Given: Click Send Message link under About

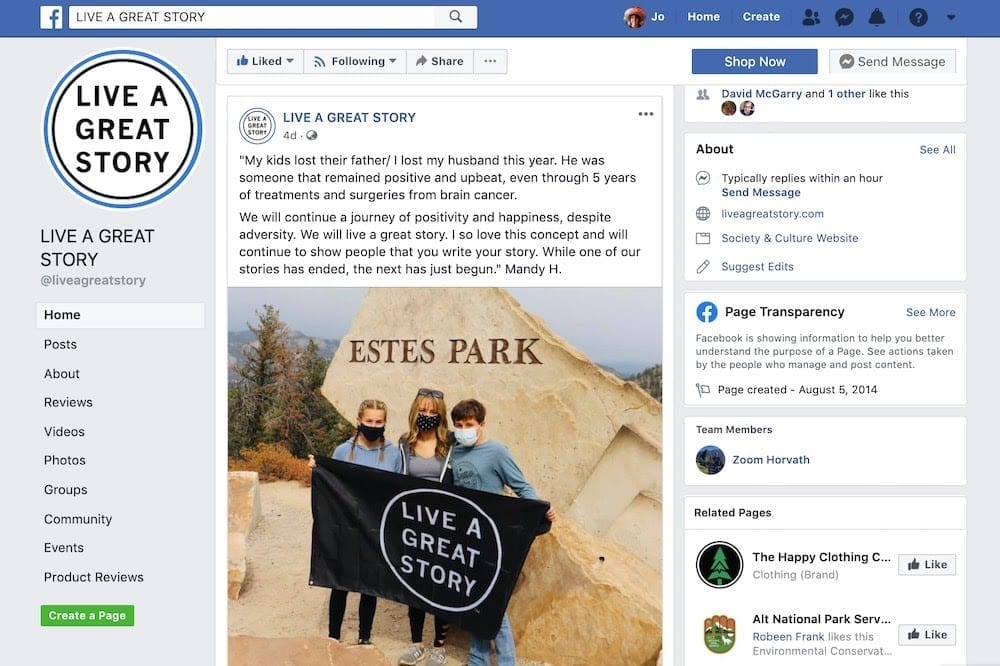Looking at the screenshot, I should point(761,193).
